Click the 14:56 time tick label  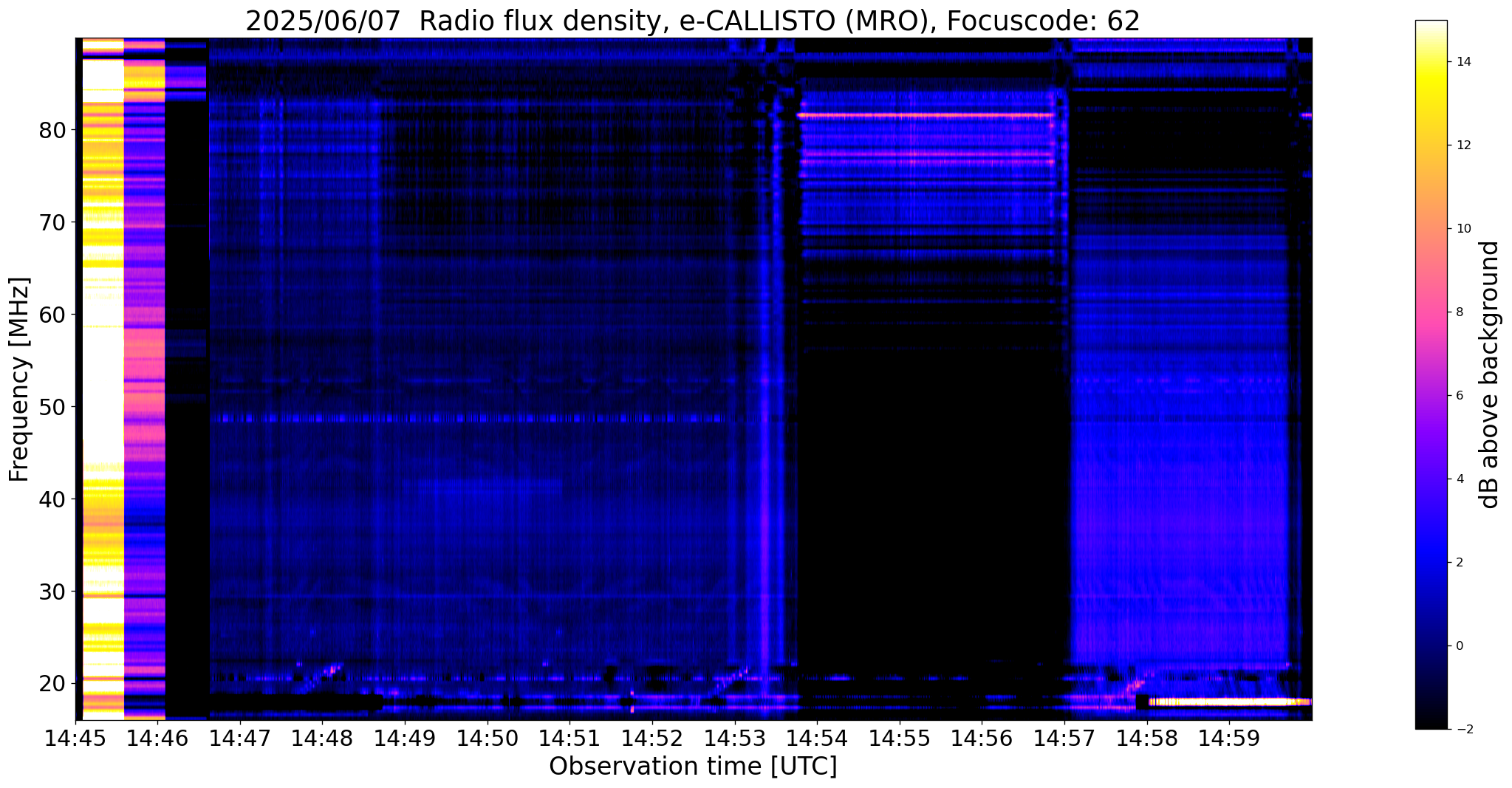(982, 739)
